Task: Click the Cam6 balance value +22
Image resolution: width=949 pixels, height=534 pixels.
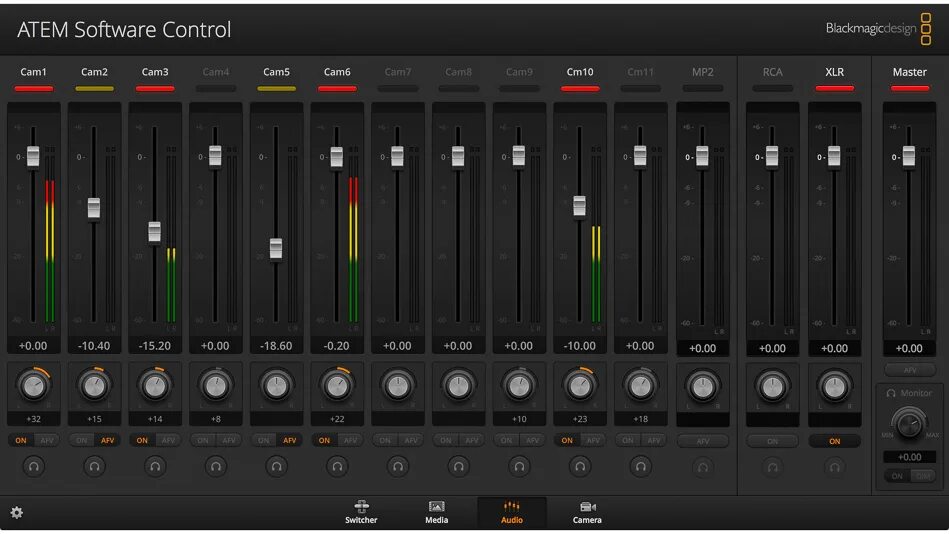Action: [x=337, y=419]
